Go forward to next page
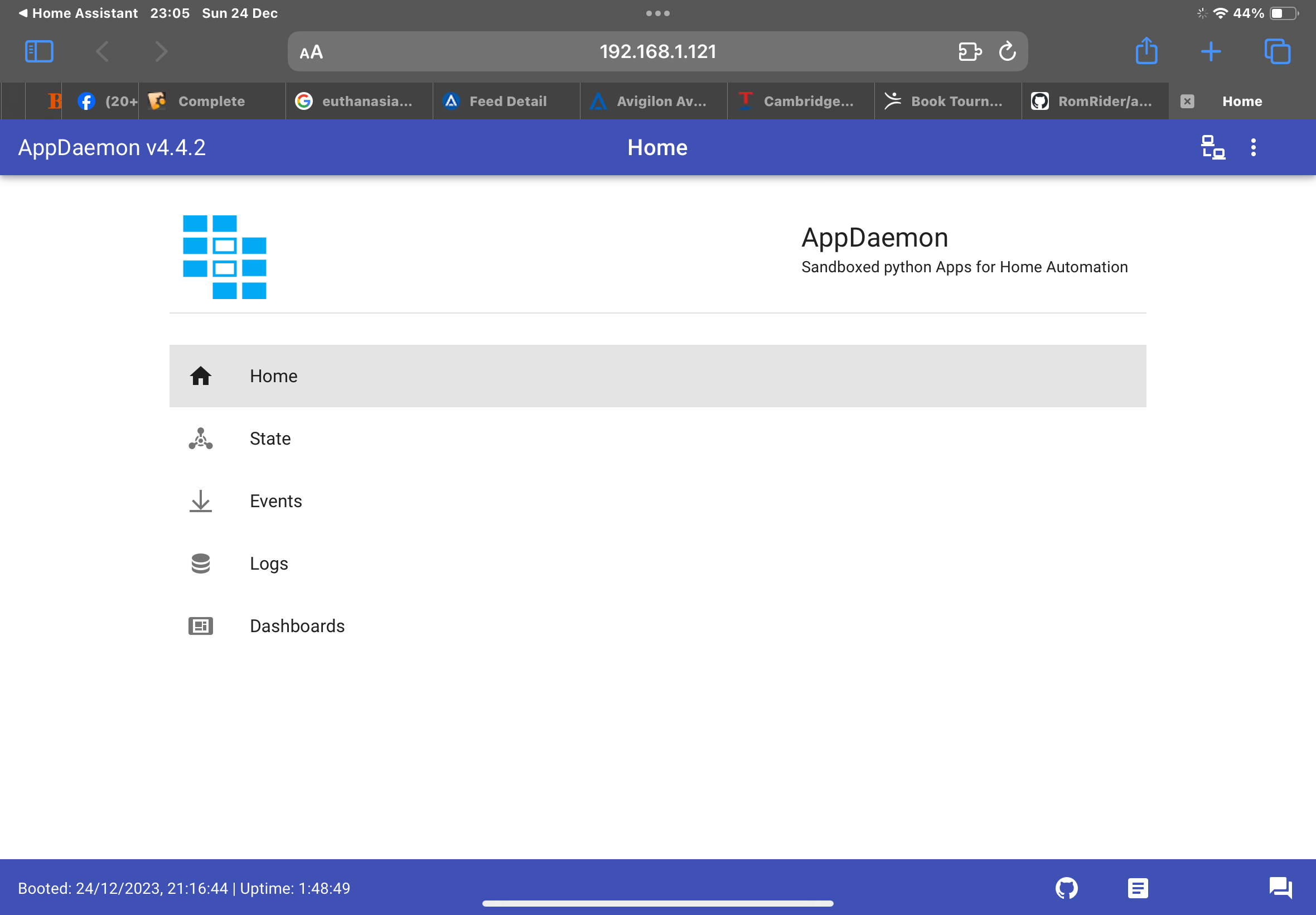The image size is (1316, 915). tap(162, 51)
